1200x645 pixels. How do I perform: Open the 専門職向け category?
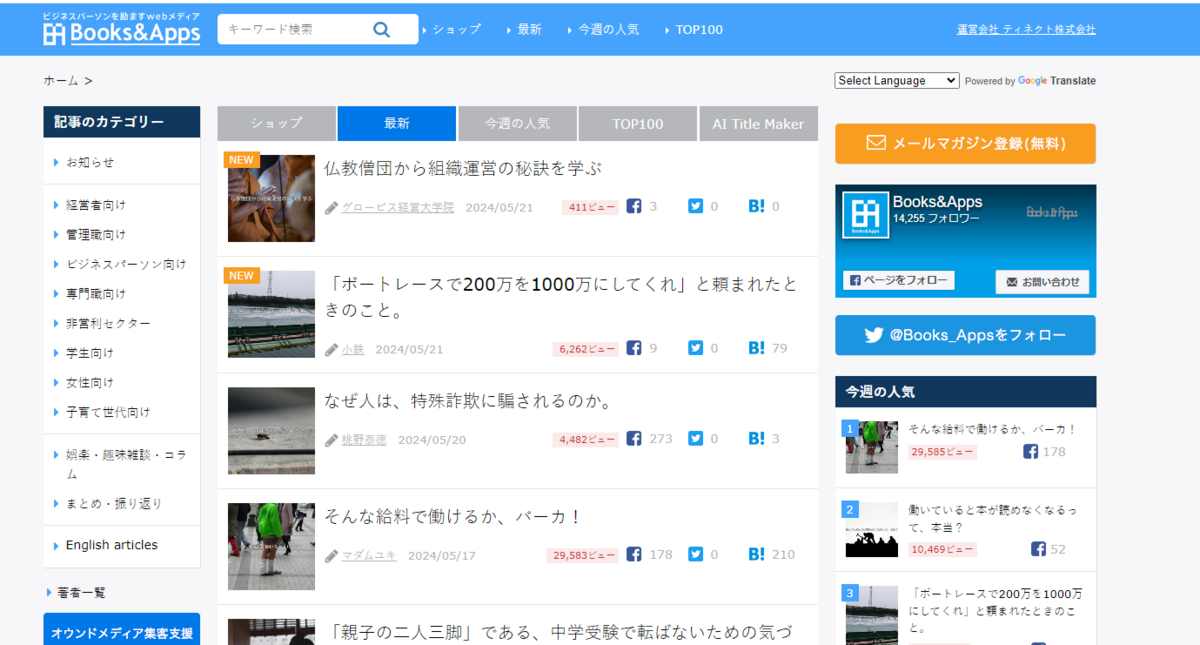[96, 294]
